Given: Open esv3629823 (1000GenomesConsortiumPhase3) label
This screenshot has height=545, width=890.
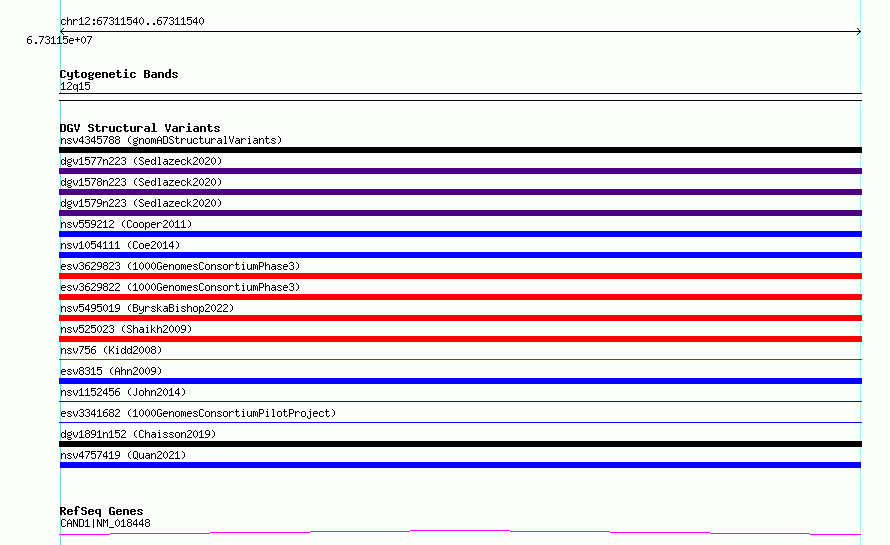Looking at the screenshot, I should (x=180, y=266).
